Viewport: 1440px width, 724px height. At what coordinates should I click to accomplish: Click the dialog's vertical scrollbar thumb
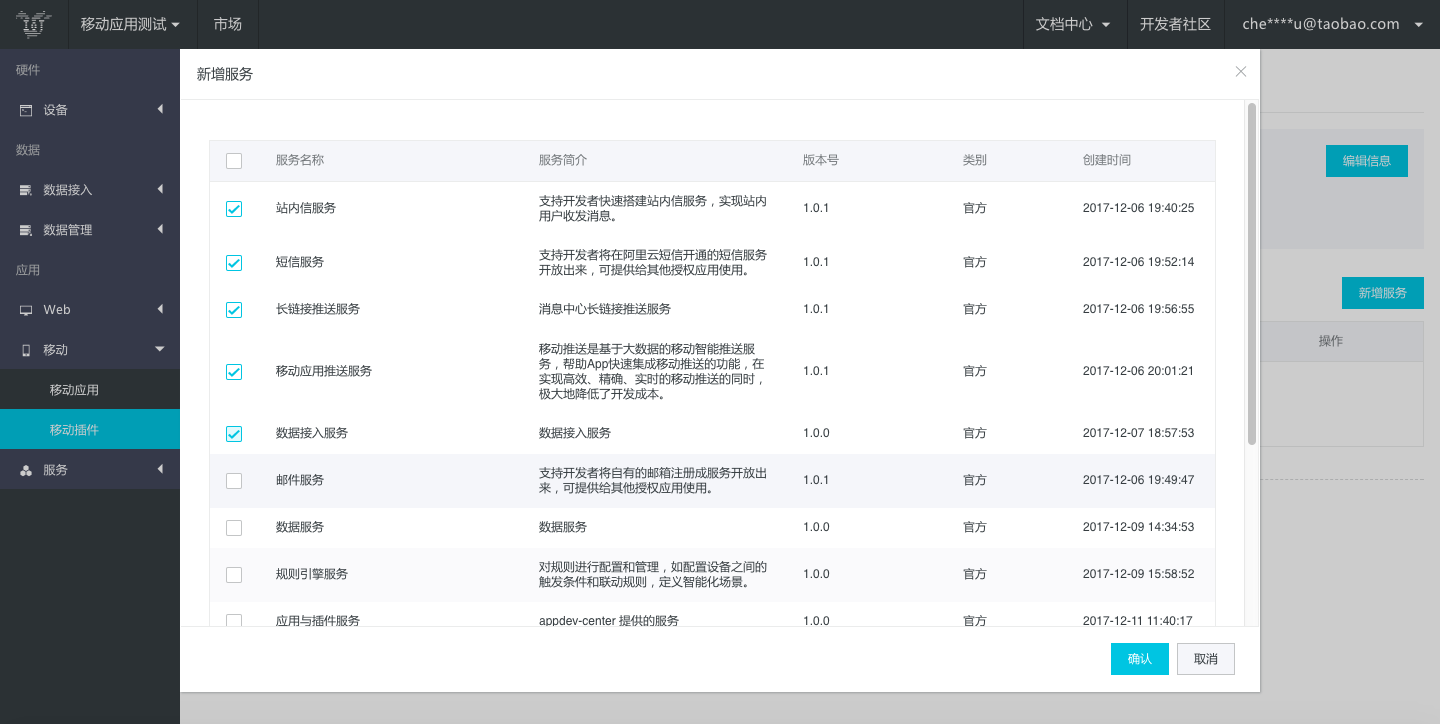pos(1251,273)
